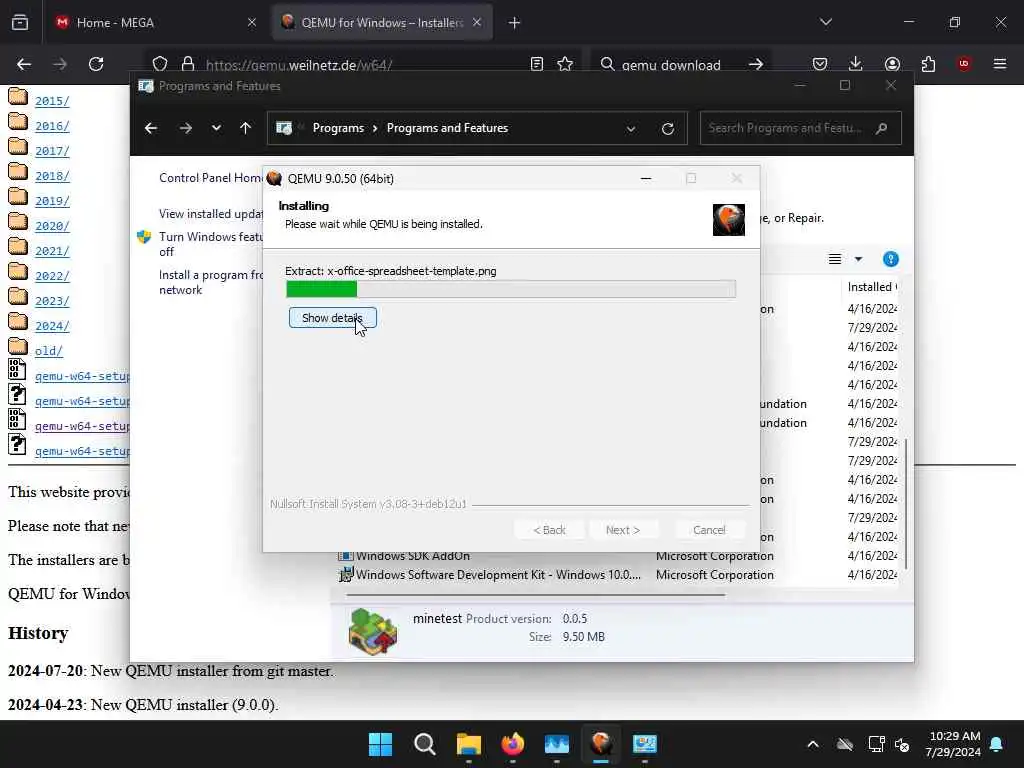Open the Firefox recent browsing icon

tap(20, 23)
